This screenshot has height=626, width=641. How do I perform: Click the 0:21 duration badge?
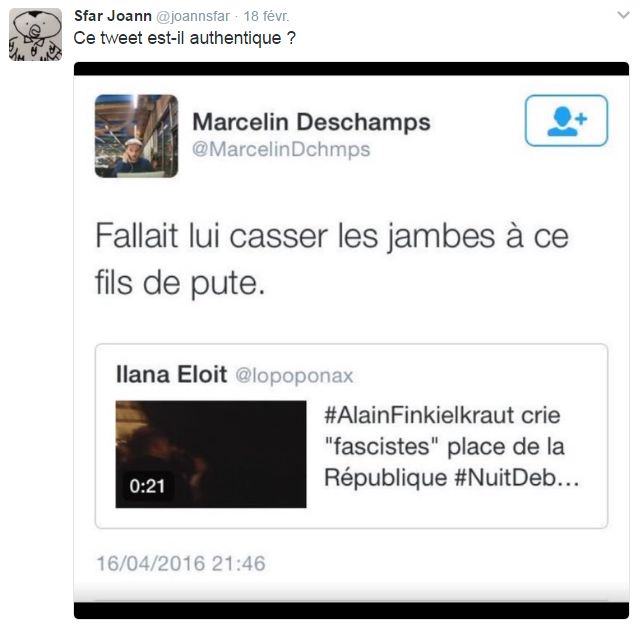click(147, 486)
